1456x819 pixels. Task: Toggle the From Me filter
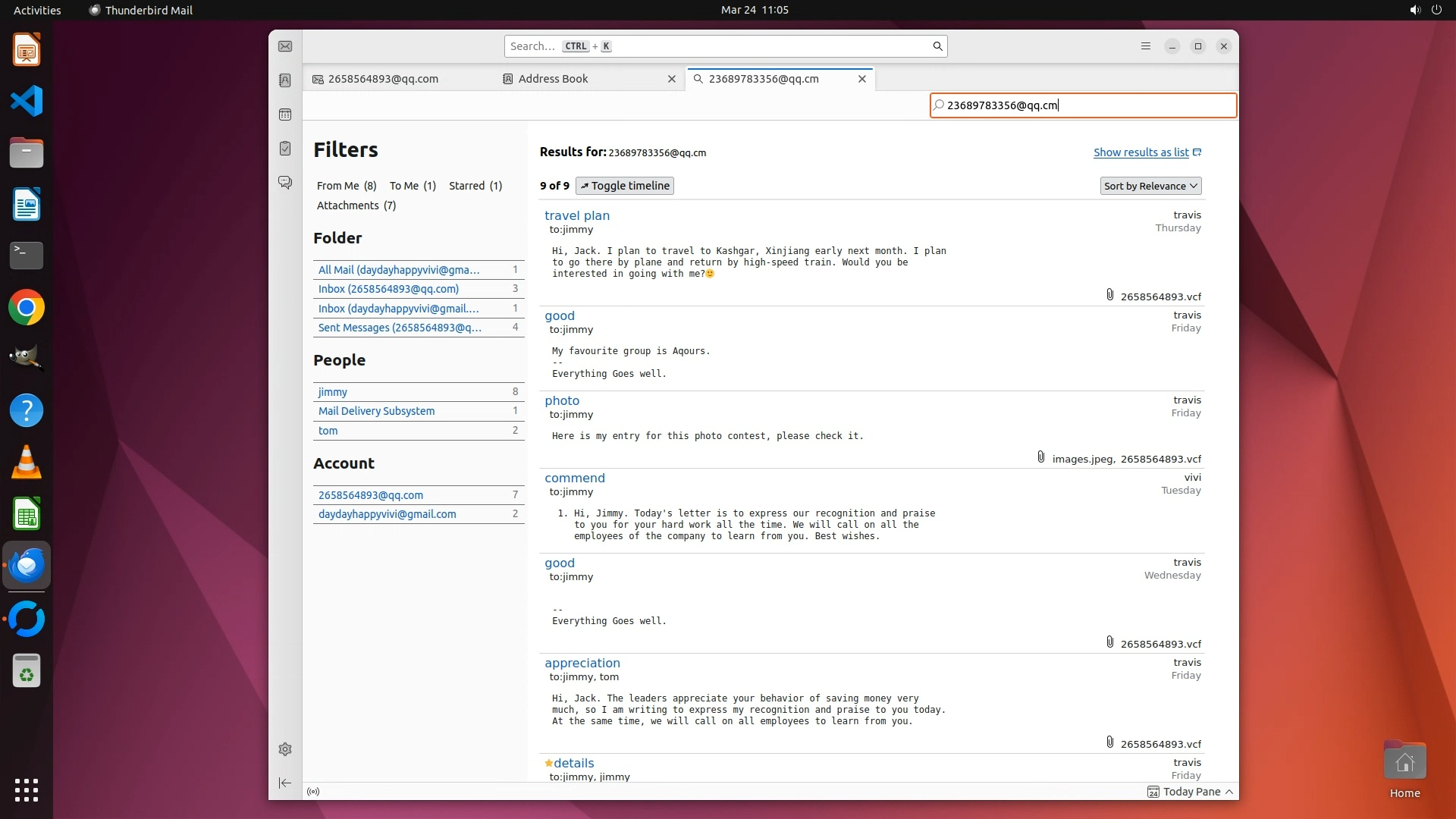(x=347, y=186)
